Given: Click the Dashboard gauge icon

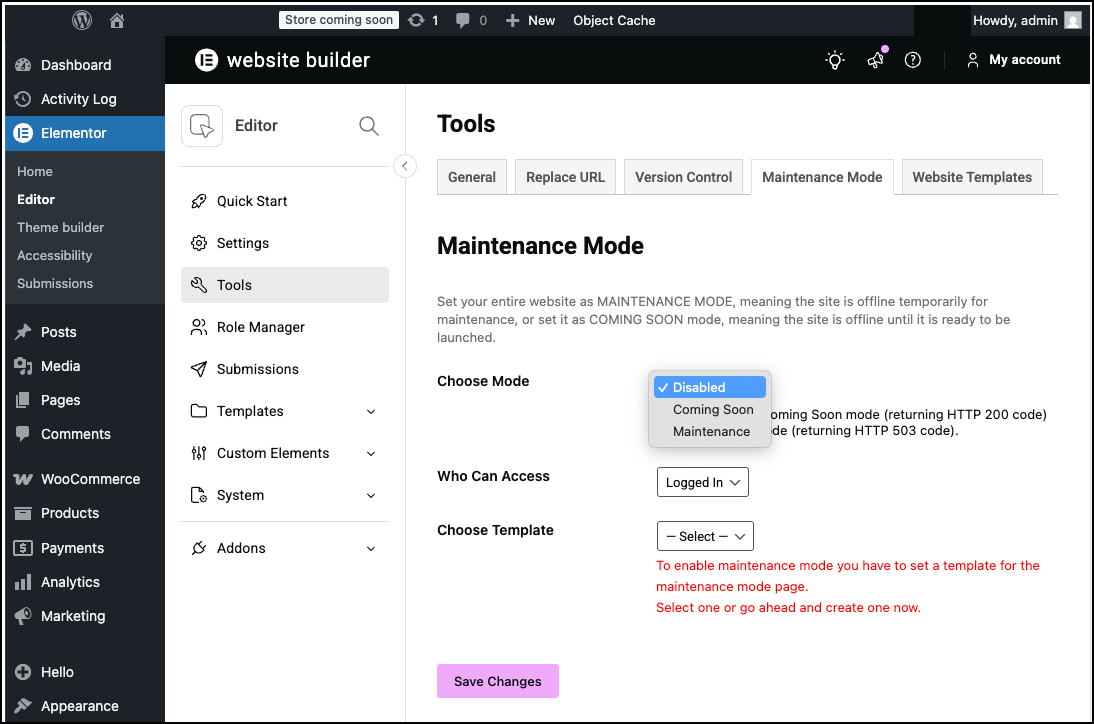Looking at the screenshot, I should click(23, 65).
